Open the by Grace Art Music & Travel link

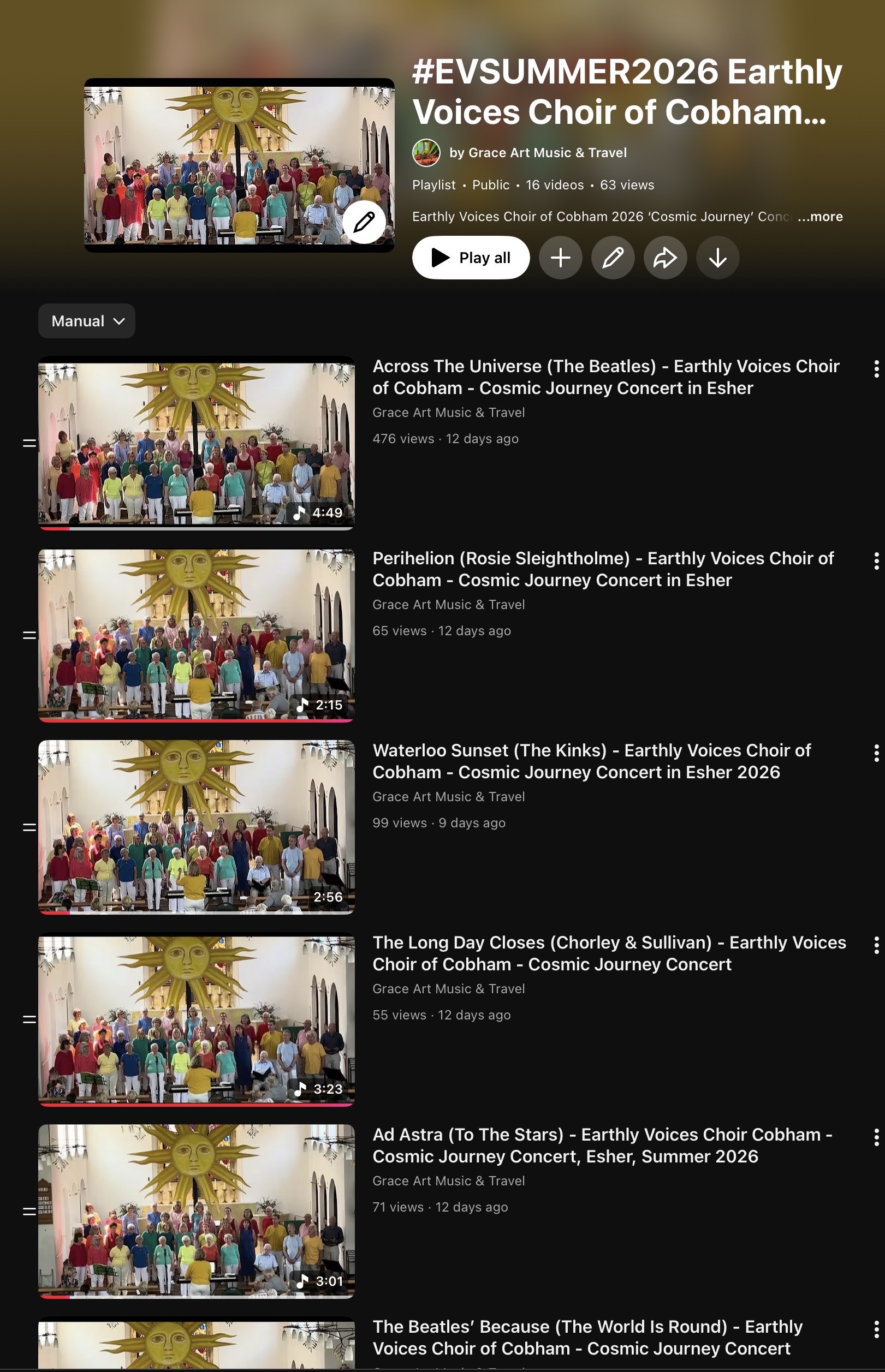click(538, 153)
